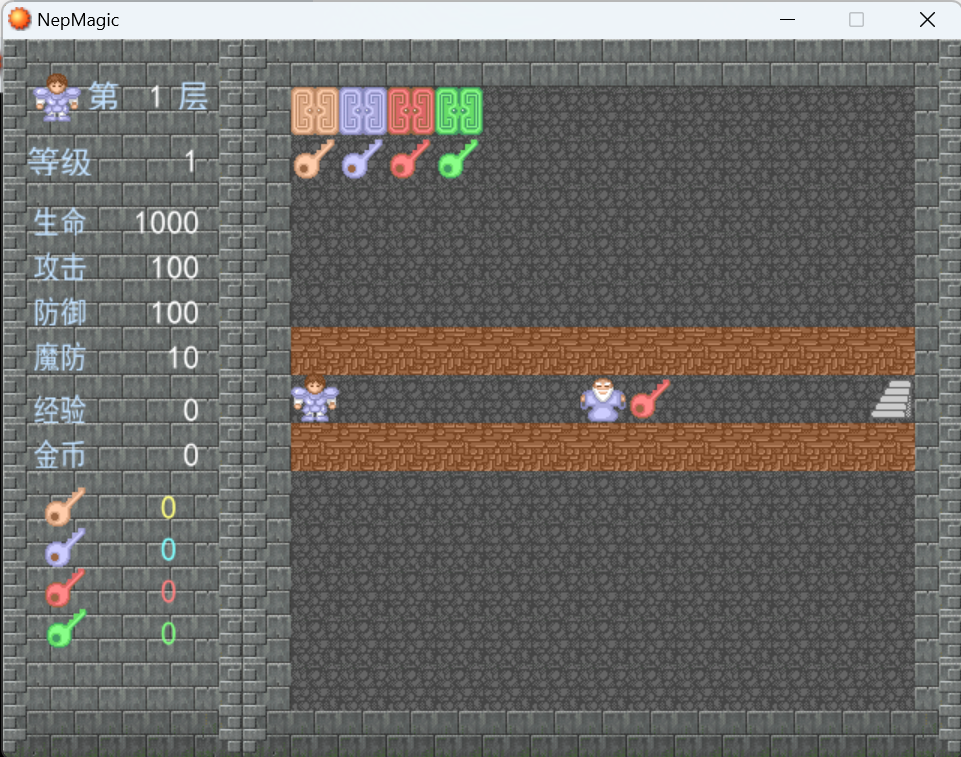
Task: Click the 防御 defense label
Action: (59, 313)
